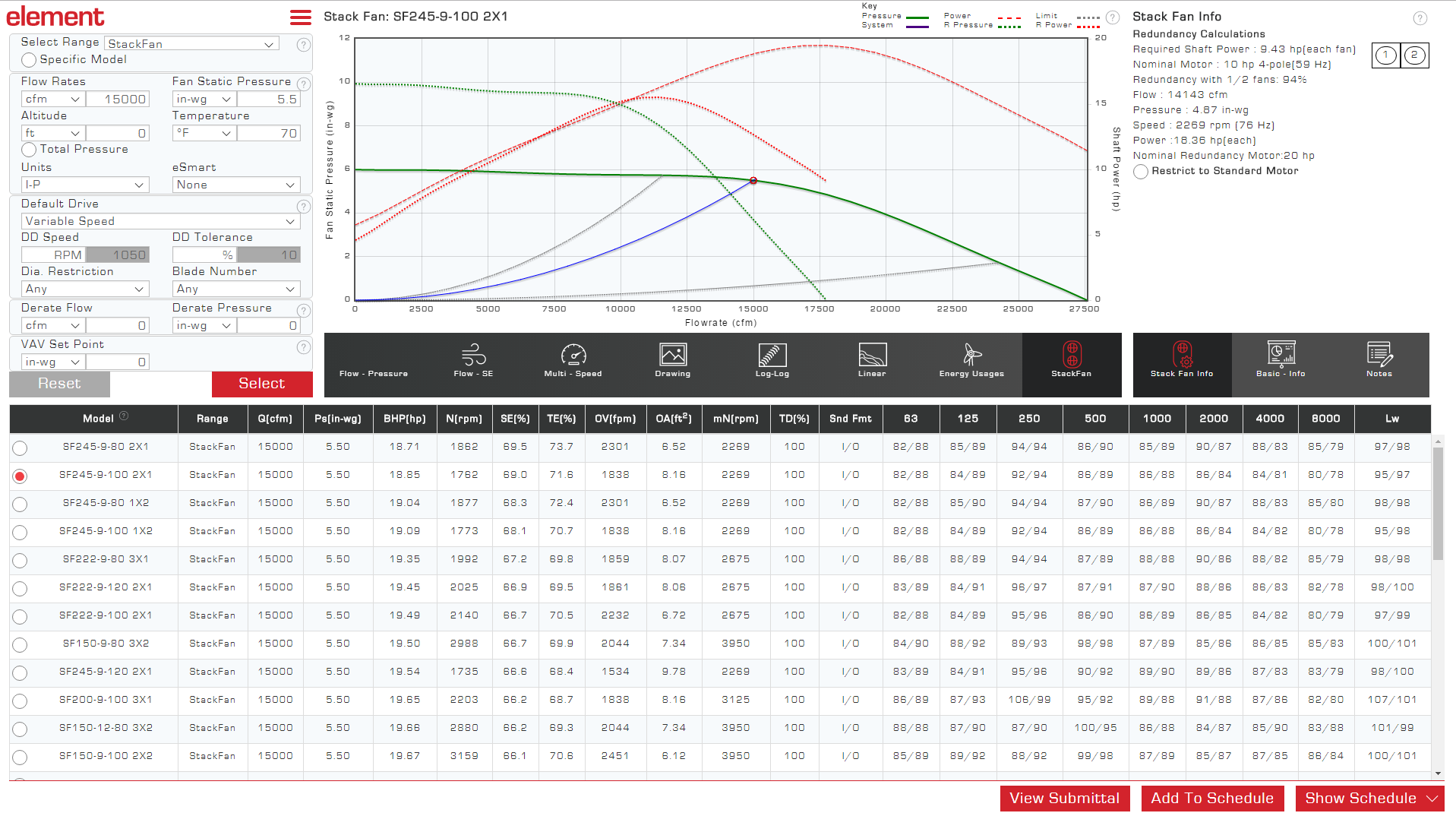Select the SF222-9-80 3X1 row radio button
This screenshot has width=1456, height=832.
pos(20,560)
